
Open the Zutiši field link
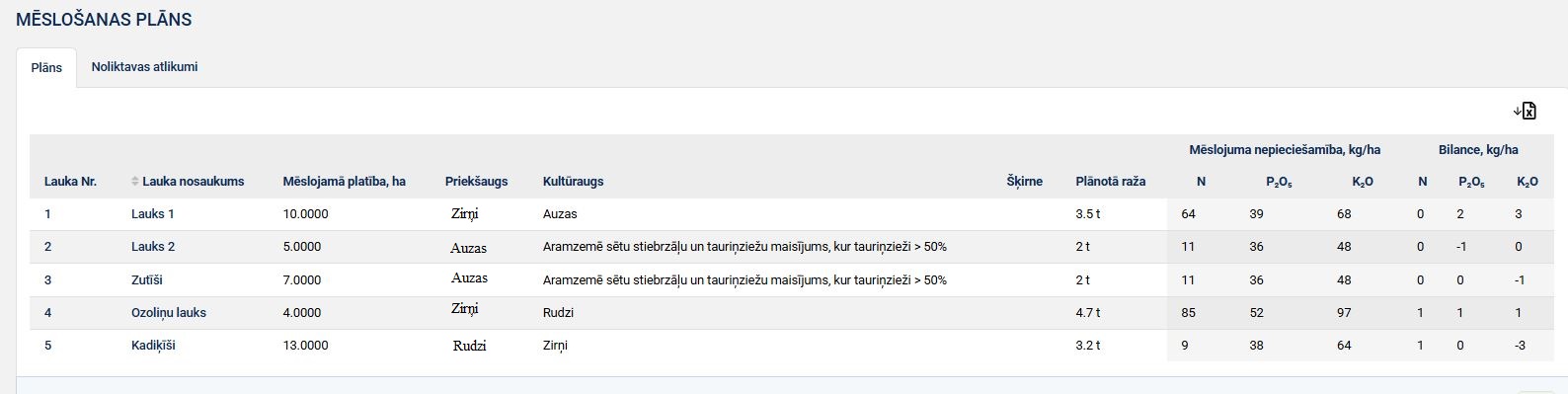148,279
